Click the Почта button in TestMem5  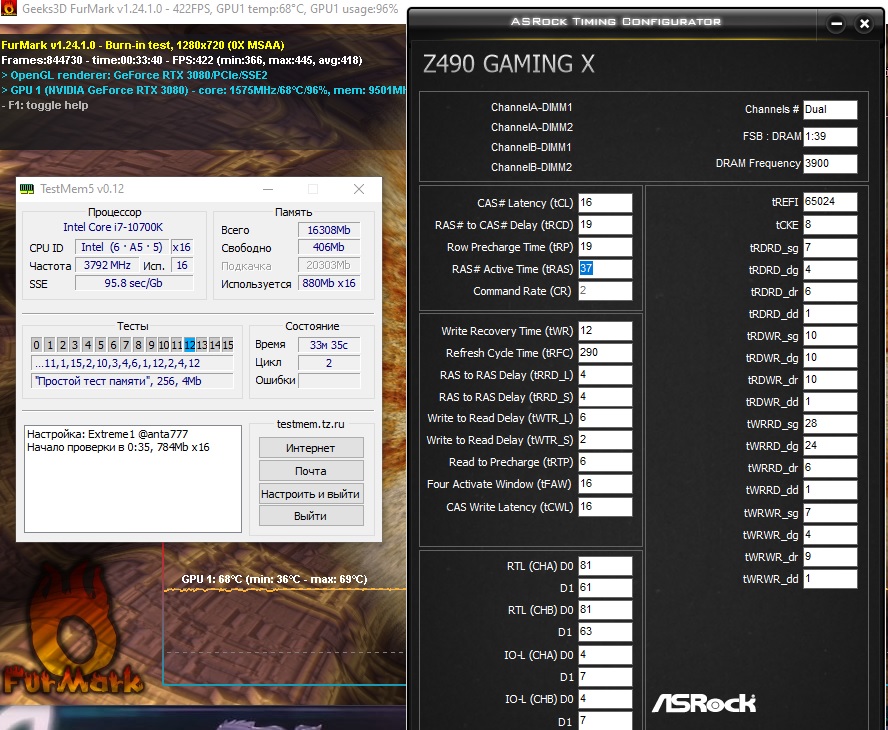pos(311,471)
